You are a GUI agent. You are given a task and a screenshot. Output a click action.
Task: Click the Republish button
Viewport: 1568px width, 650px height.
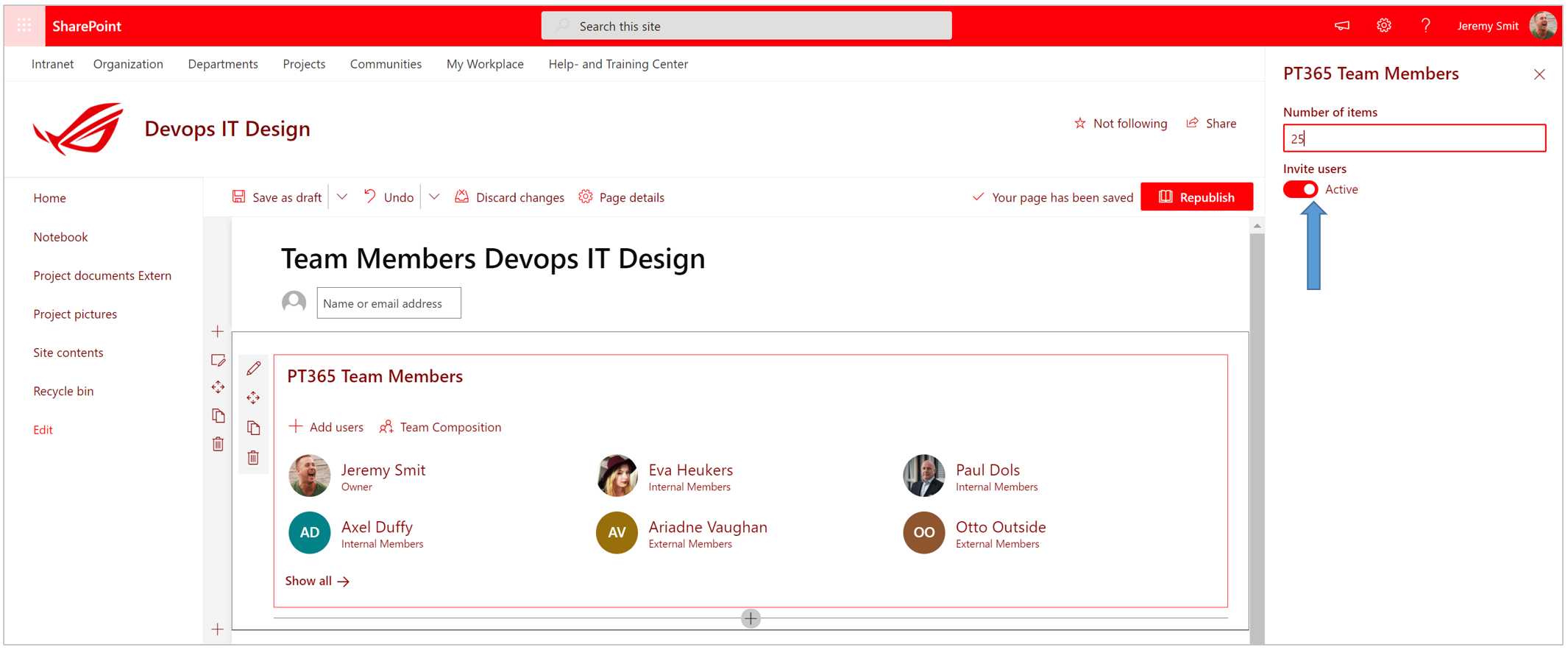(1196, 197)
